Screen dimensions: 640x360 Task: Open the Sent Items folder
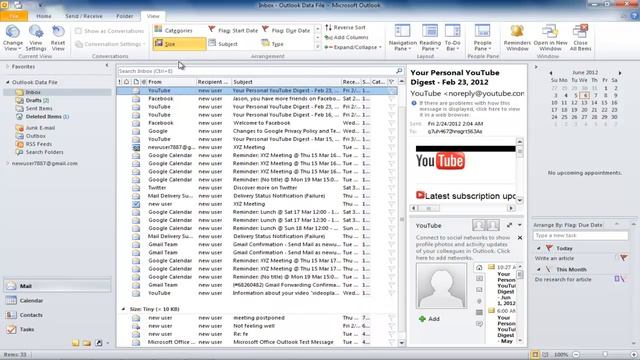[39, 109]
